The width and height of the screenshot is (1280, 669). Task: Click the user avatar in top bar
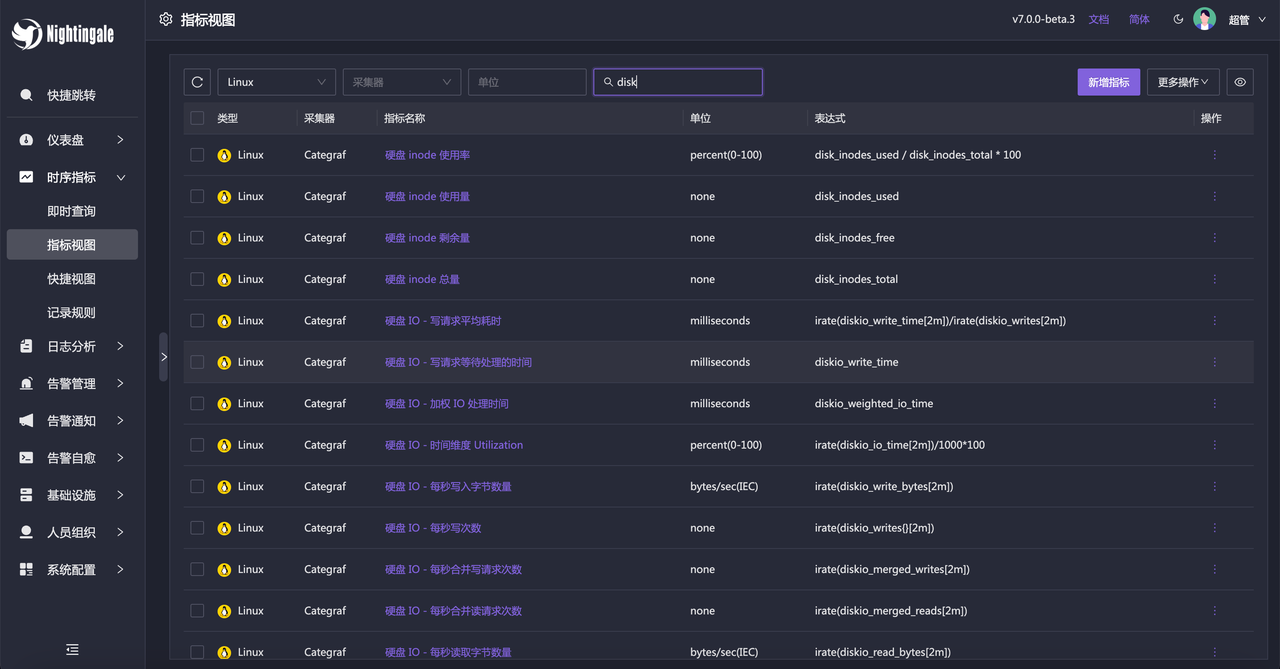(x=1204, y=19)
